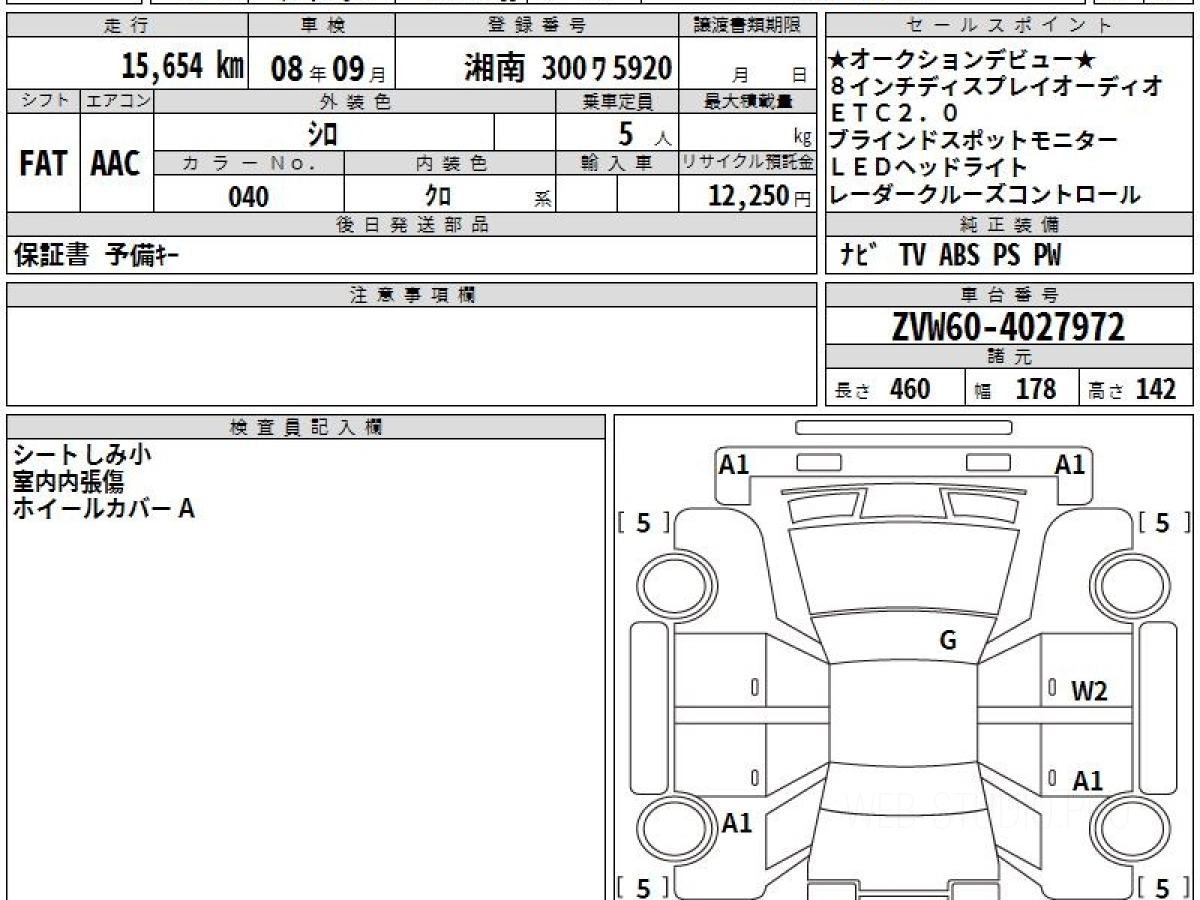Click the 最大積載量 header
The height and width of the screenshot is (900, 1200).
click(747, 101)
